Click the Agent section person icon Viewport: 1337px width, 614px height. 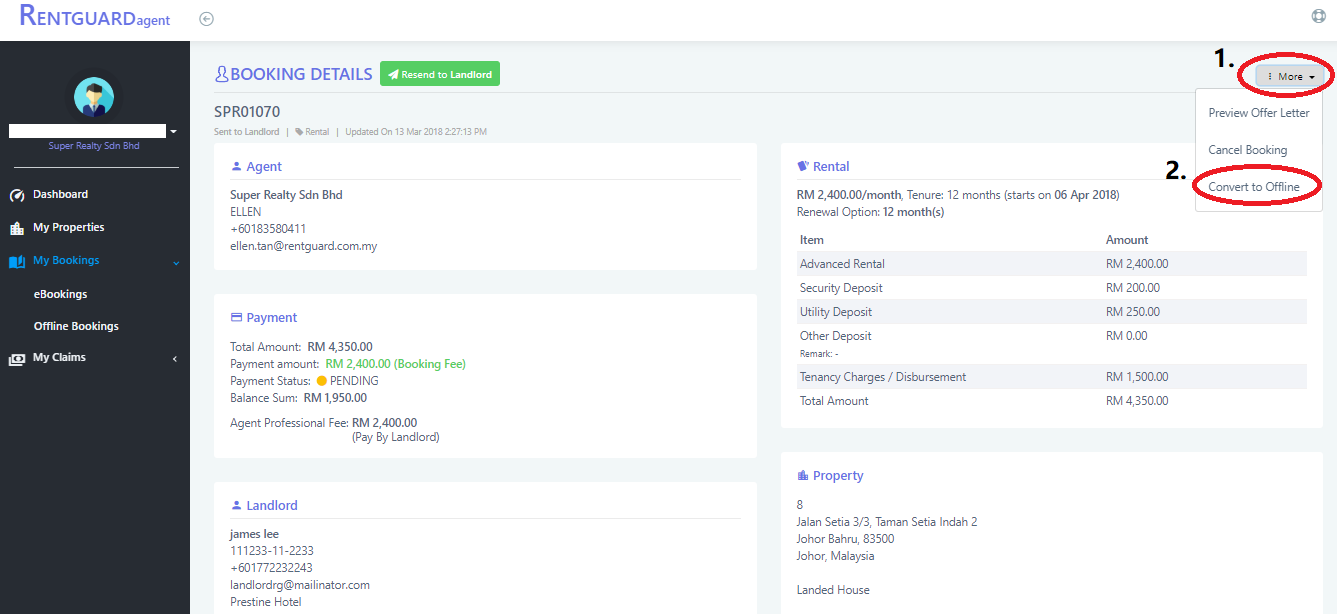click(x=236, y=167)
